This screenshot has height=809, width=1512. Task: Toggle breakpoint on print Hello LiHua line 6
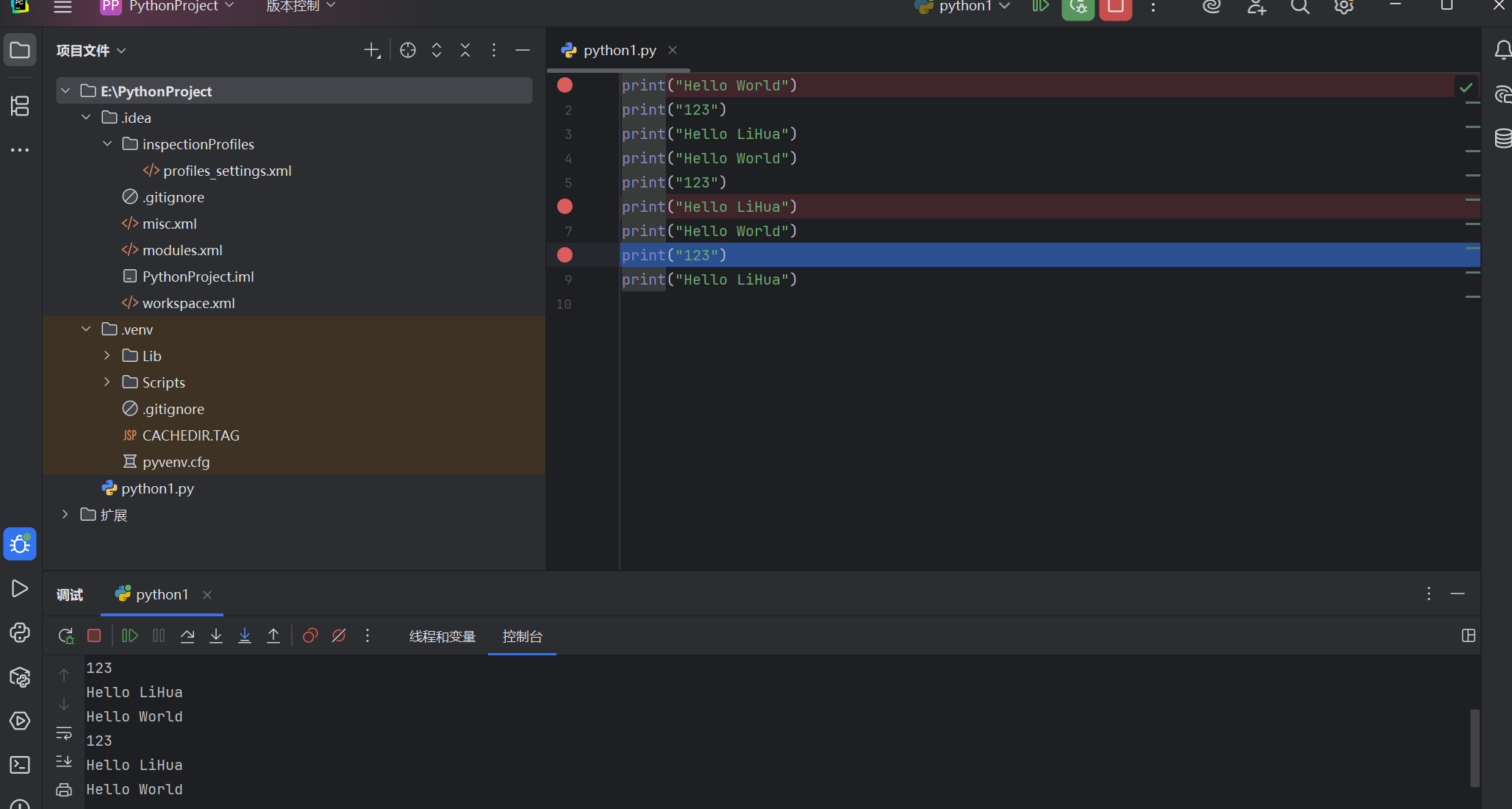tap(565, 207)
